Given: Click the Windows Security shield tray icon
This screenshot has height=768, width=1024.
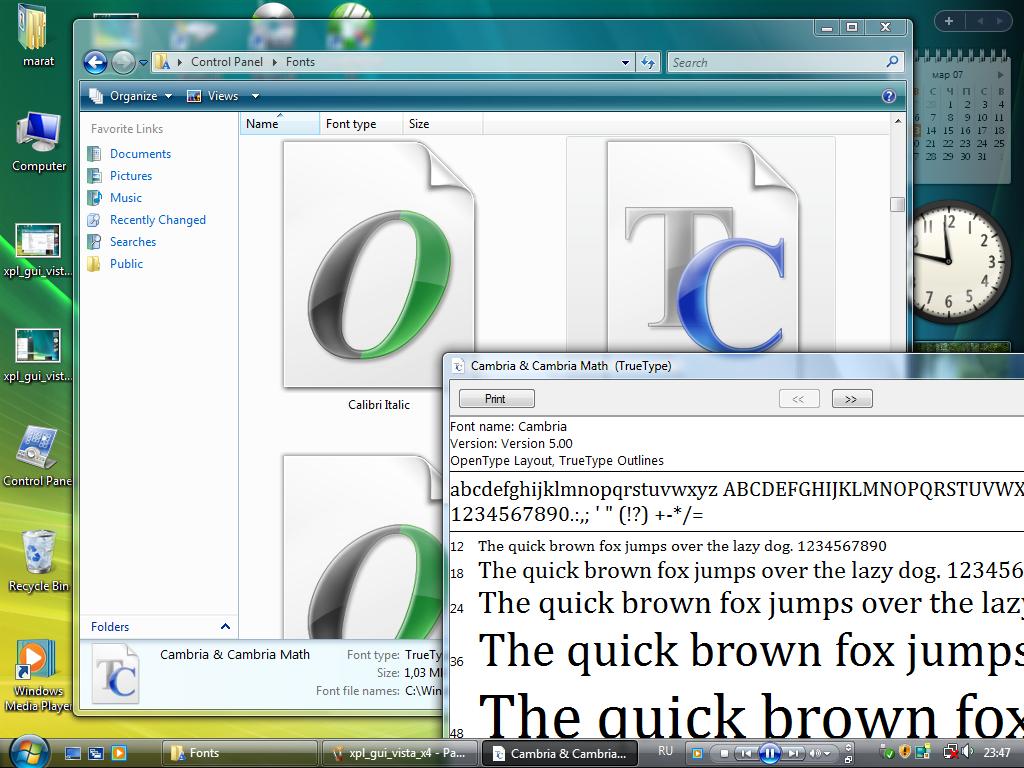Looking at the screenshot, I should pos(904,753).
